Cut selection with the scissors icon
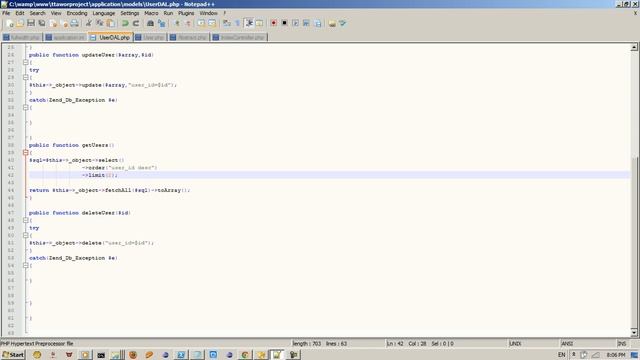 click(x=89, y=23)
